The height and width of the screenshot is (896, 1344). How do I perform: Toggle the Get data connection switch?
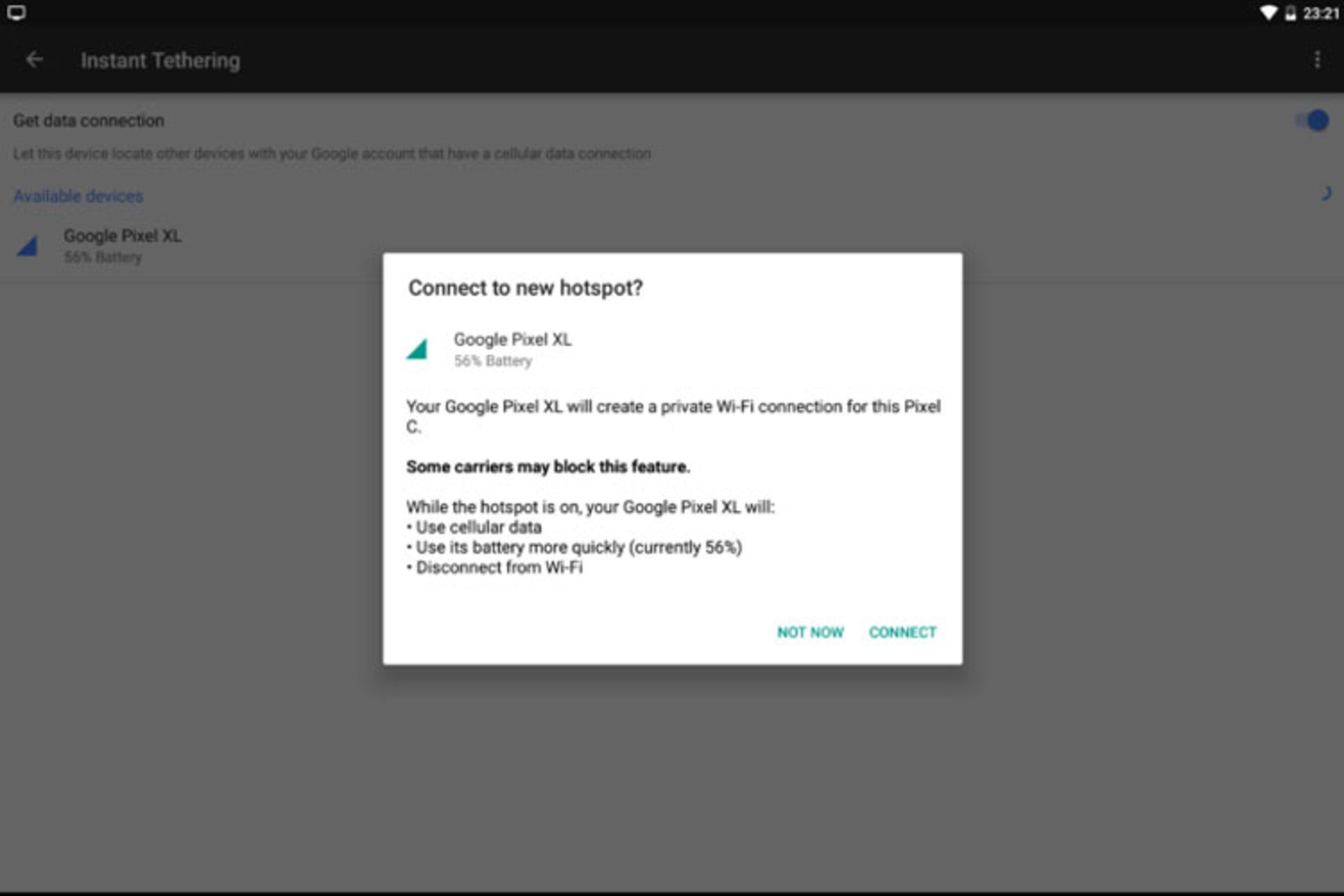tap(1312, 120)
